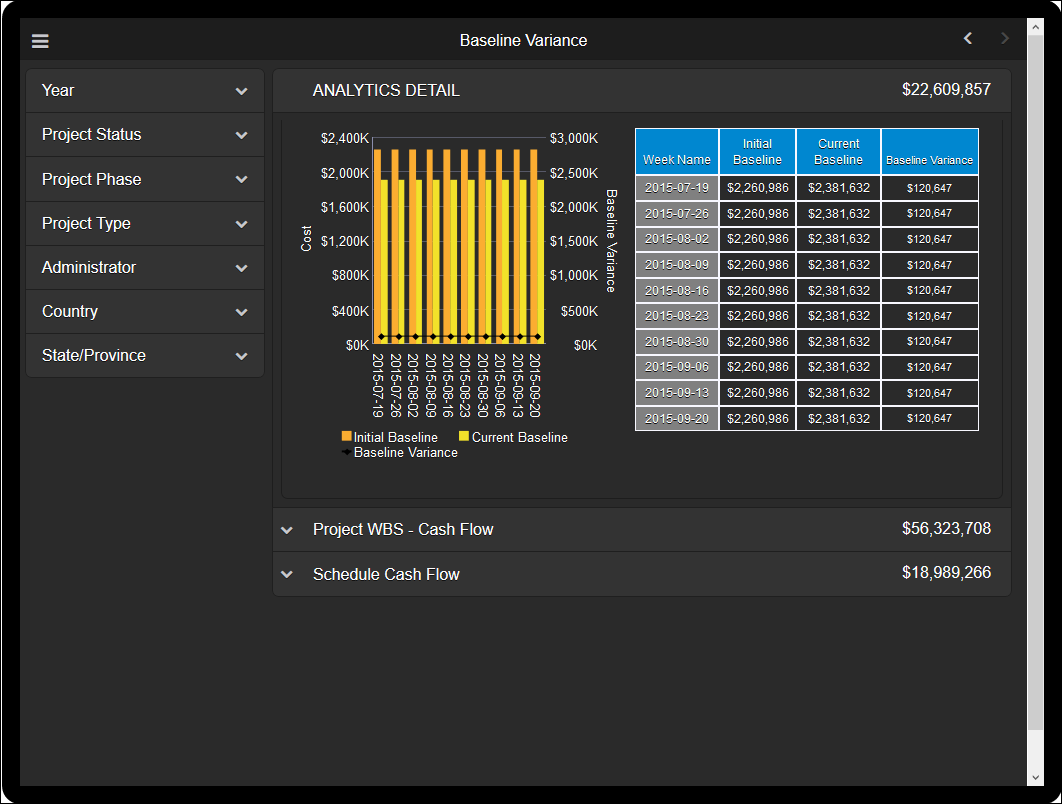This screenshot has height=804, width=1062.
Task: Go to the next page arrow
Action: [x=1005, y=39]
